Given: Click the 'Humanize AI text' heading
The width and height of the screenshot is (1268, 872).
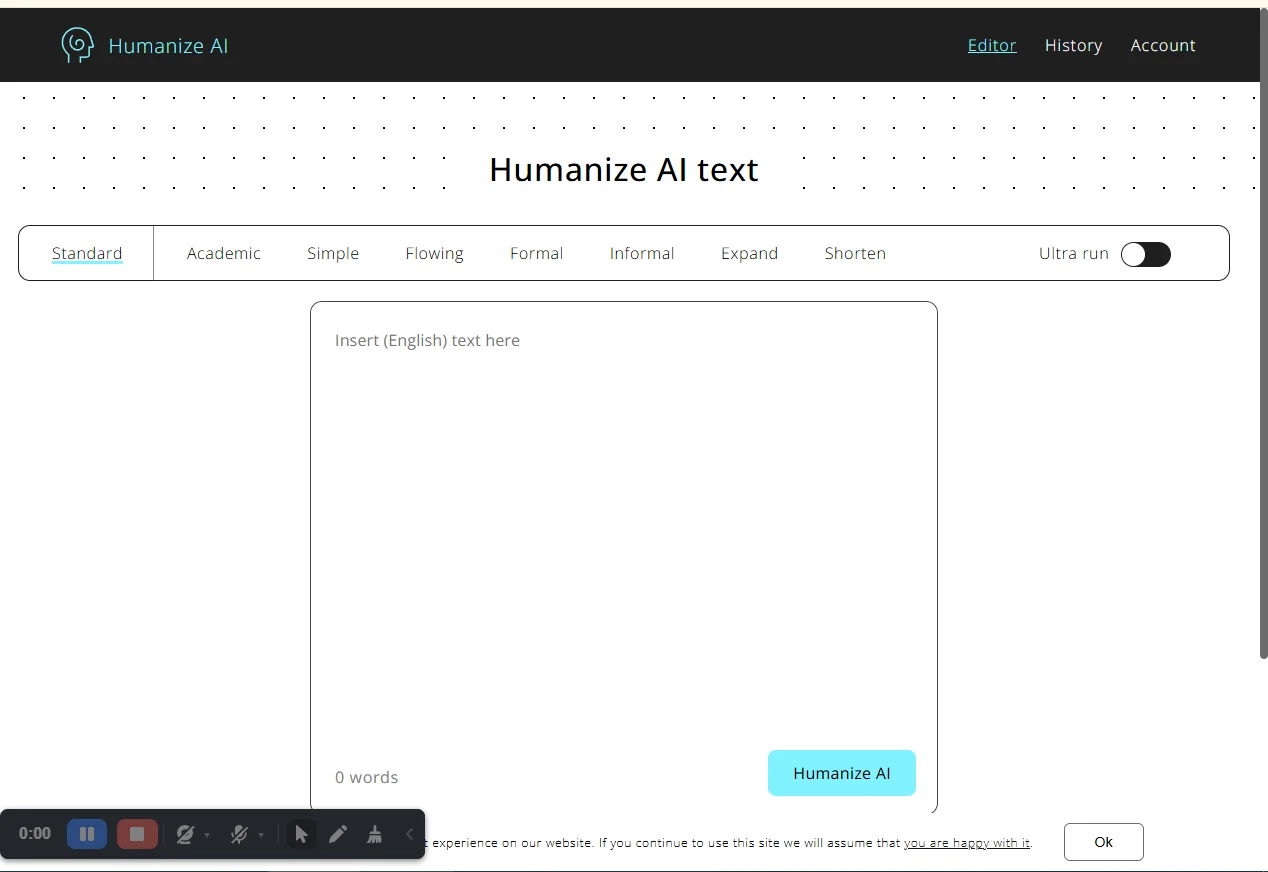Looking at the screenshot, I should [624, 169].
